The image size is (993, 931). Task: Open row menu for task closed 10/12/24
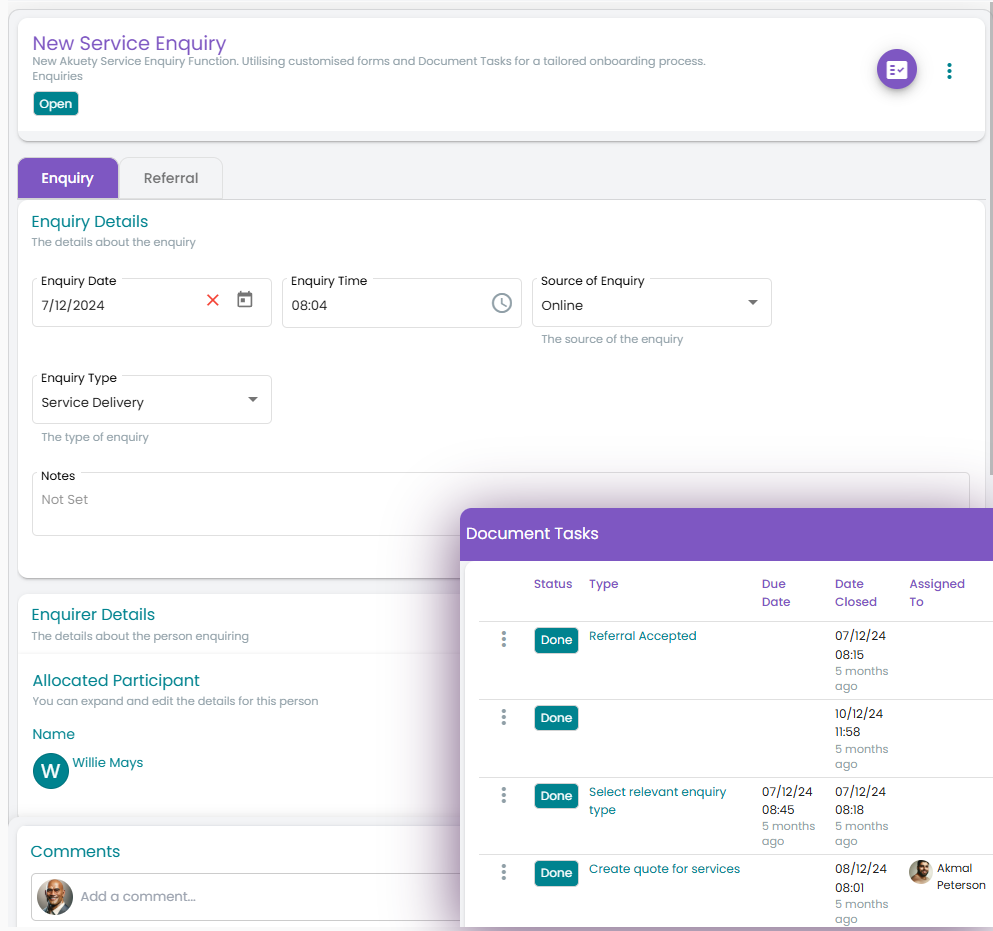coord(503,717)
